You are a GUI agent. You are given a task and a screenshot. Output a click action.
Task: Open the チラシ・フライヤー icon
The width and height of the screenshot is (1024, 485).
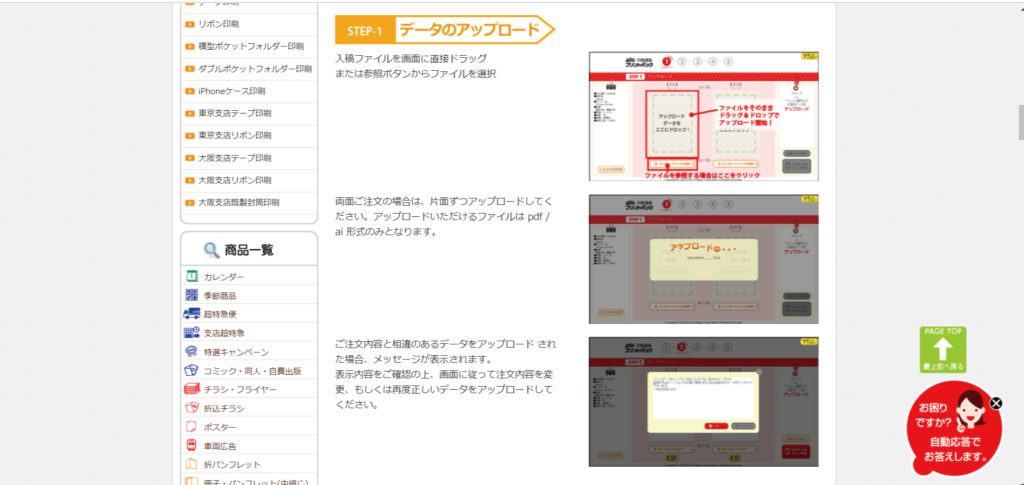coord(192,389)
